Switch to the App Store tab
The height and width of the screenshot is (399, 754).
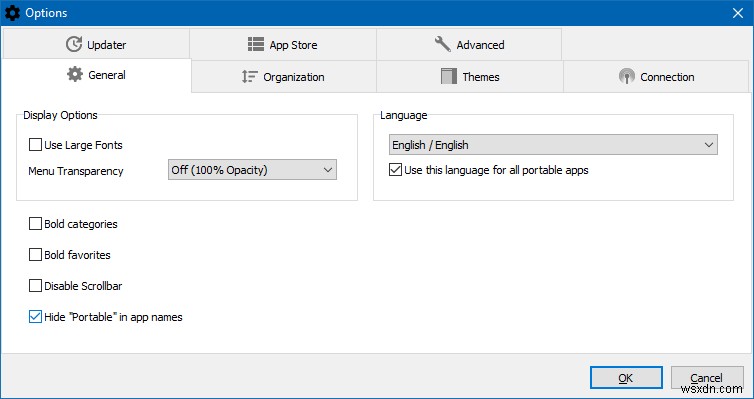click(283, 44)
